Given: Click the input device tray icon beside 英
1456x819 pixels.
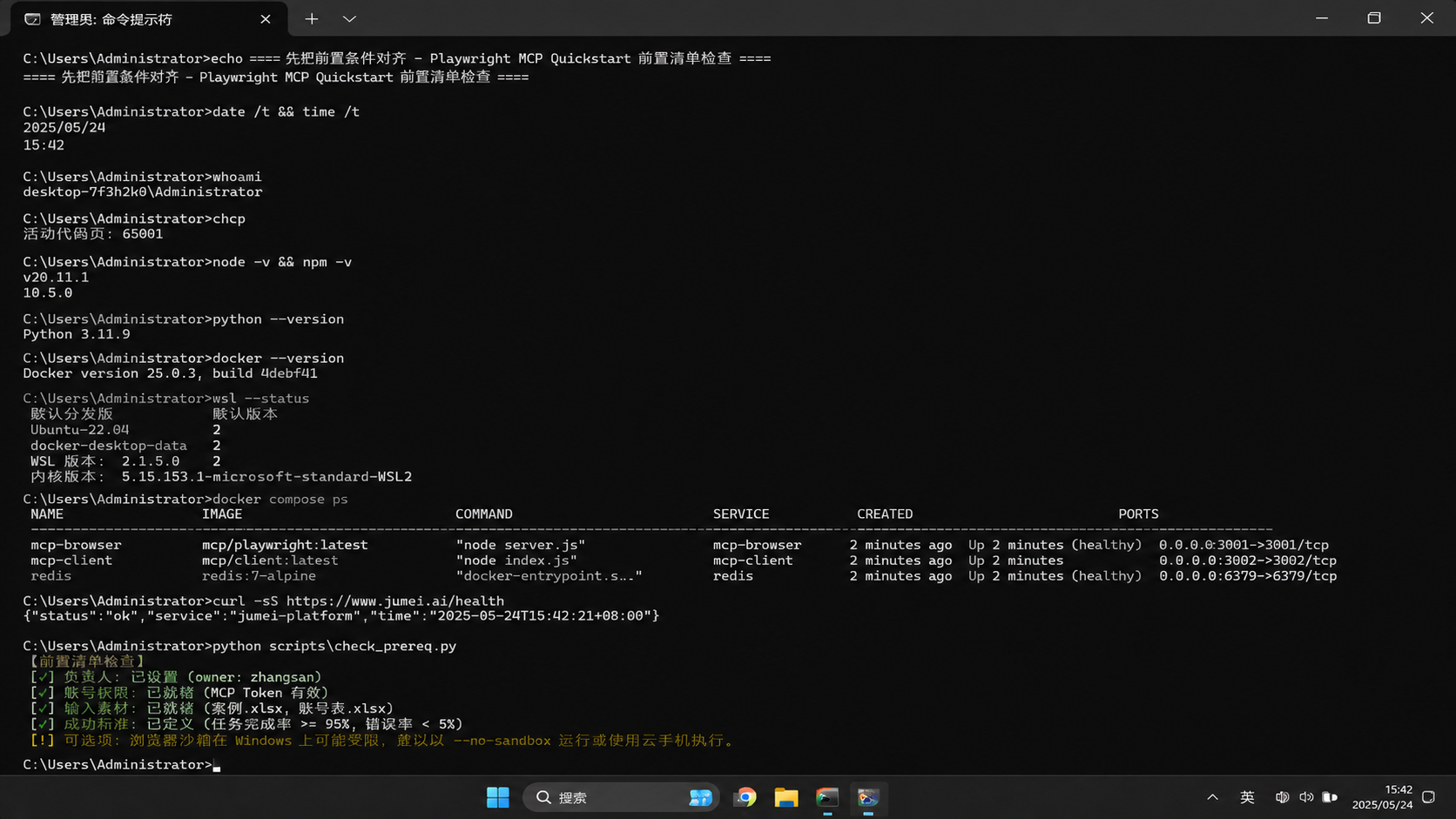Looking at the screenshot, I should click(1282, 797).
